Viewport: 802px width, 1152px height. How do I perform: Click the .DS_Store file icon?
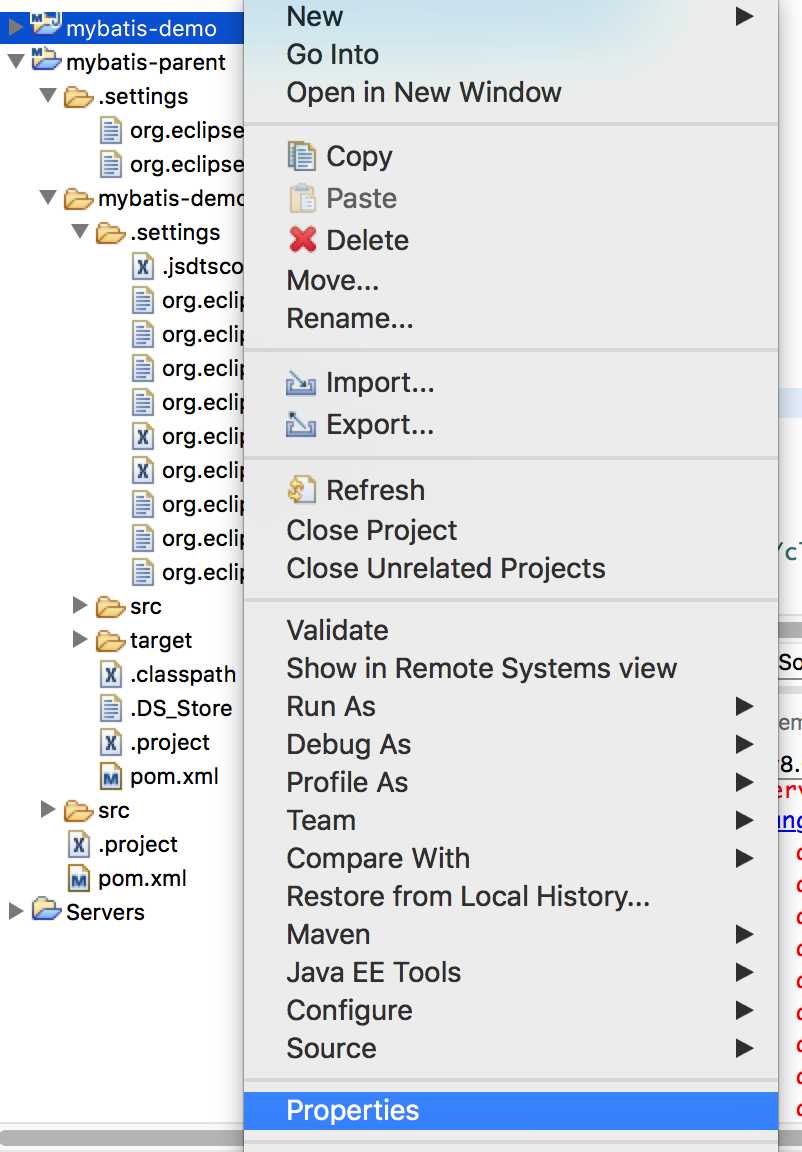point(110,708)
